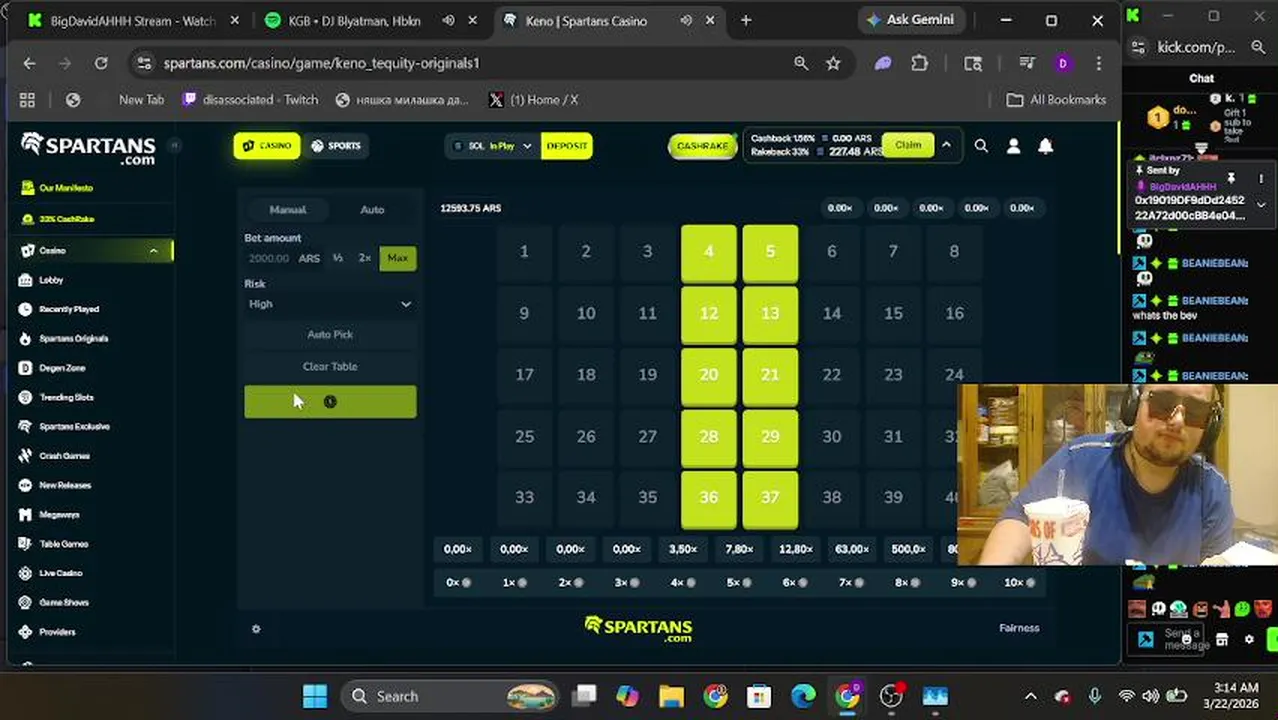This screenshot has height=720, width=1278.
Task: Open All Bookmarks folder
Action: [1056, 100]
